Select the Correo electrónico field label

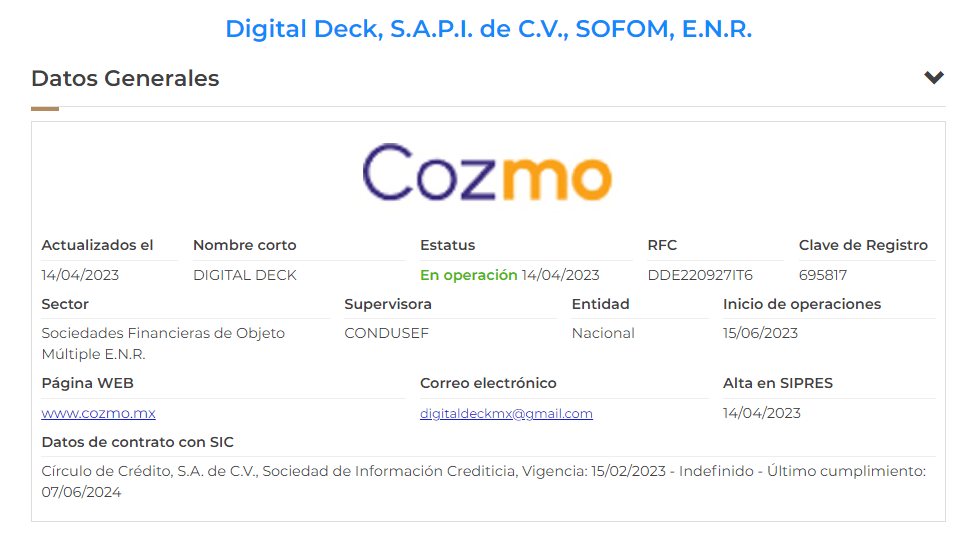pos(488,383)
